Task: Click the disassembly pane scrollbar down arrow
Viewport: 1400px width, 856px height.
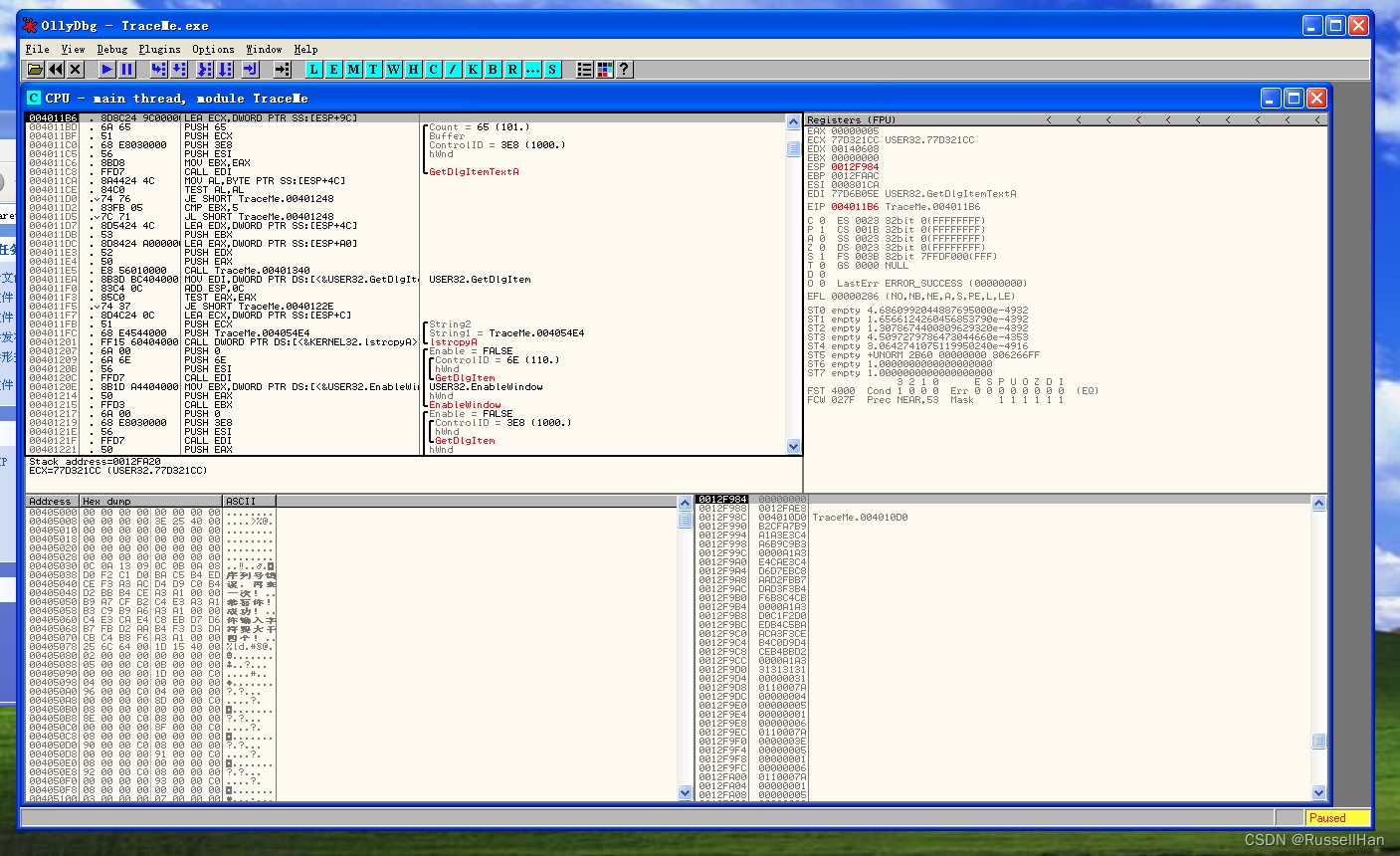Action: tap(793, 447)
